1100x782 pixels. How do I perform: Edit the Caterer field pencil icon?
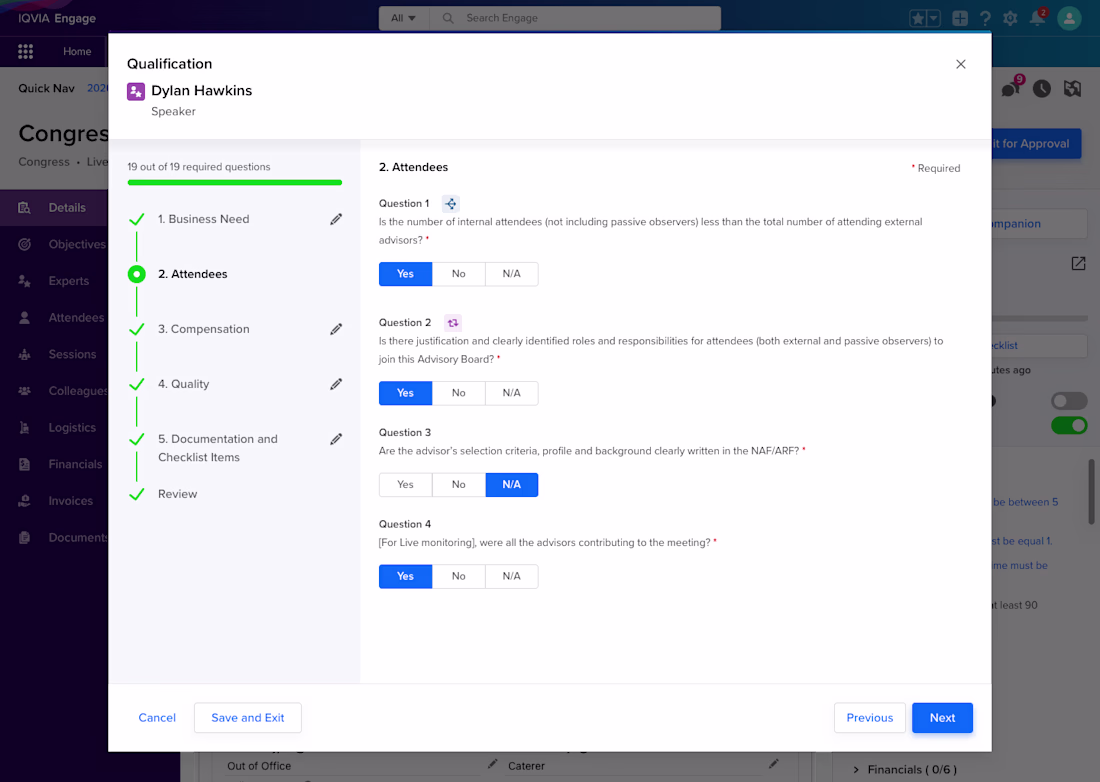pos(774,764)
